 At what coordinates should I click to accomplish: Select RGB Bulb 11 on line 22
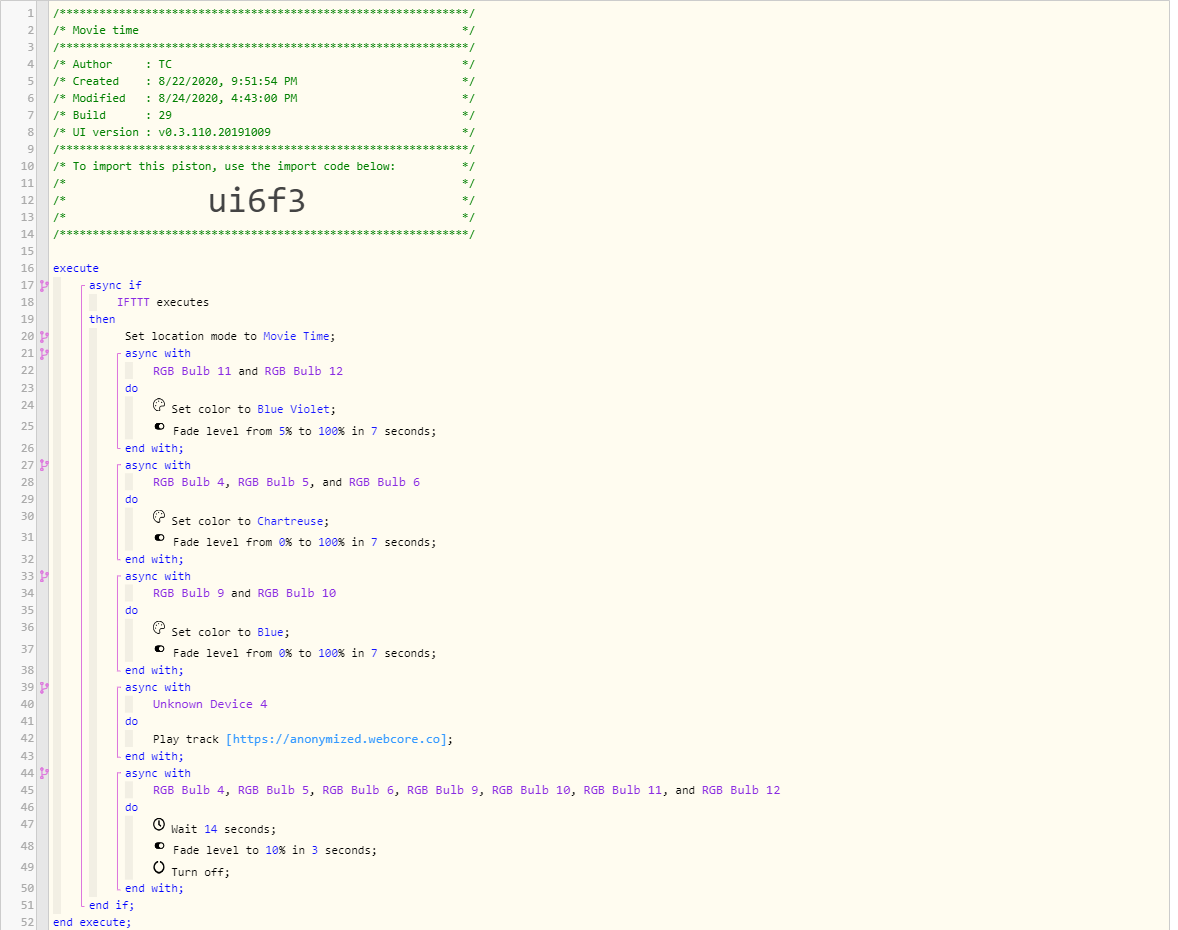(x=192, y=371)
